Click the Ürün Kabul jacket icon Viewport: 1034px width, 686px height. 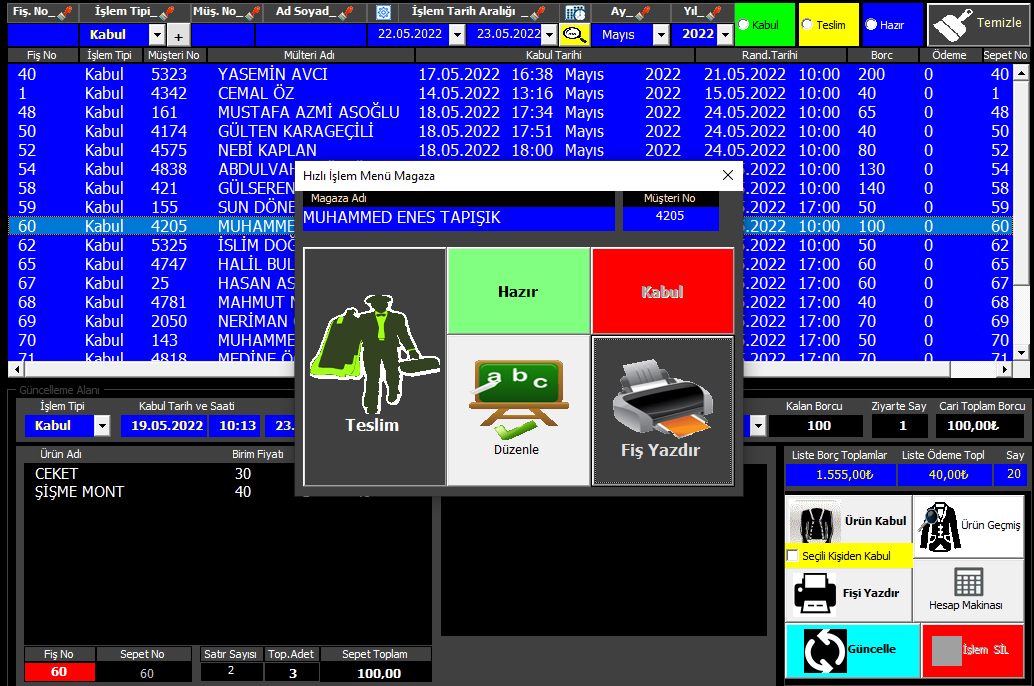pyautogui.click(x=815, y=521)
